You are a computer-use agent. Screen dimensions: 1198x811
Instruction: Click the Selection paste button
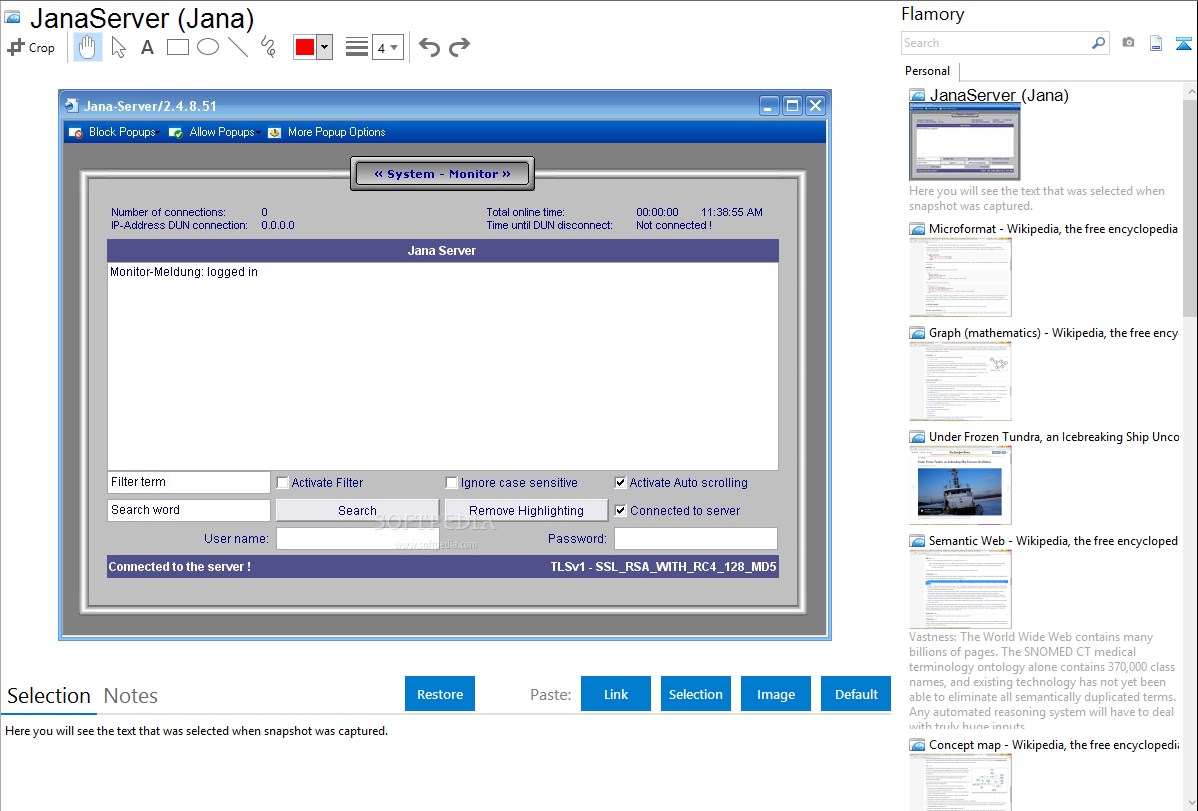click(696, 694)
